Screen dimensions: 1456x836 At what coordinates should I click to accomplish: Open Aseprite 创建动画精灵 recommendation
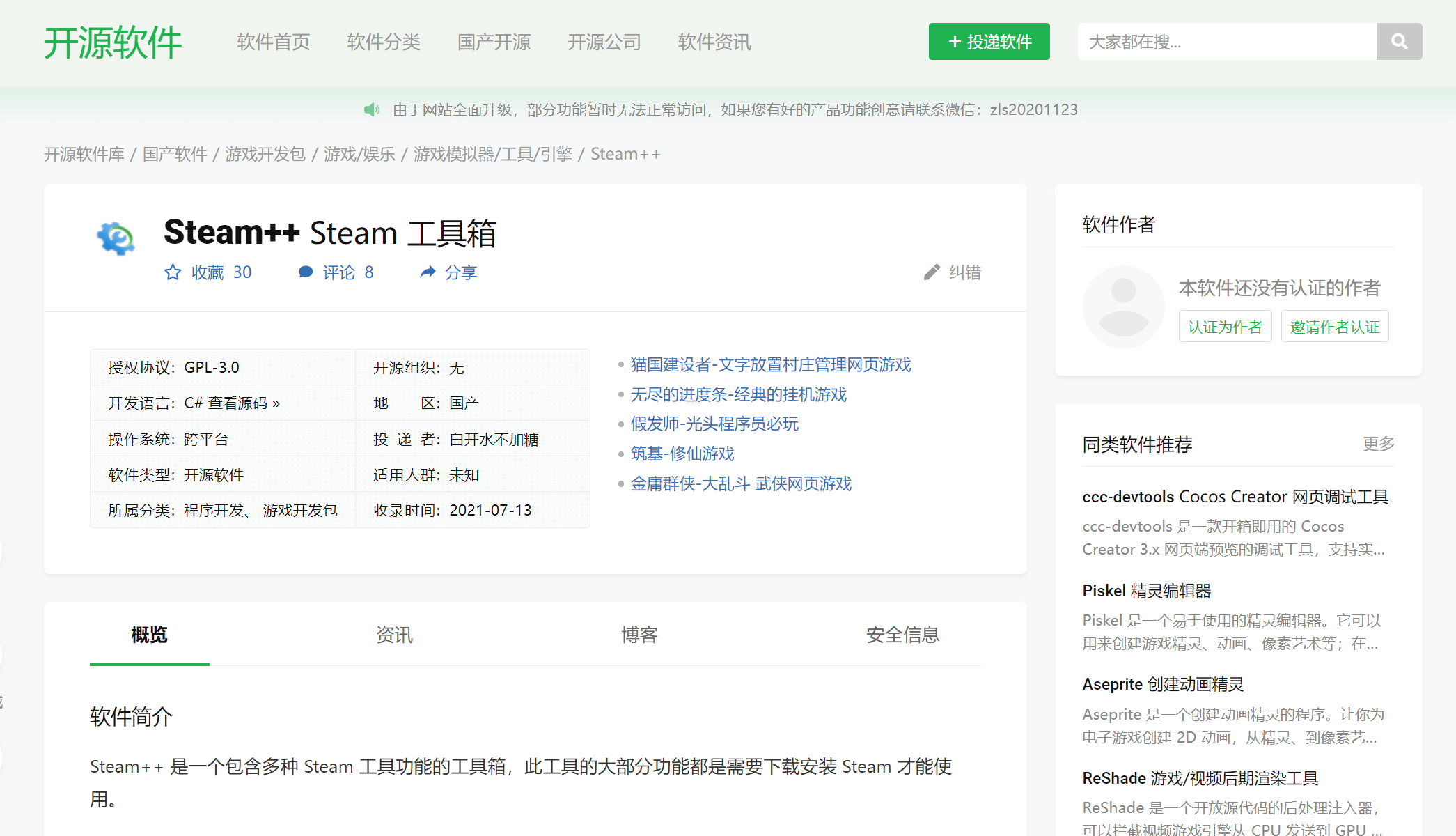click(1163, 684)
